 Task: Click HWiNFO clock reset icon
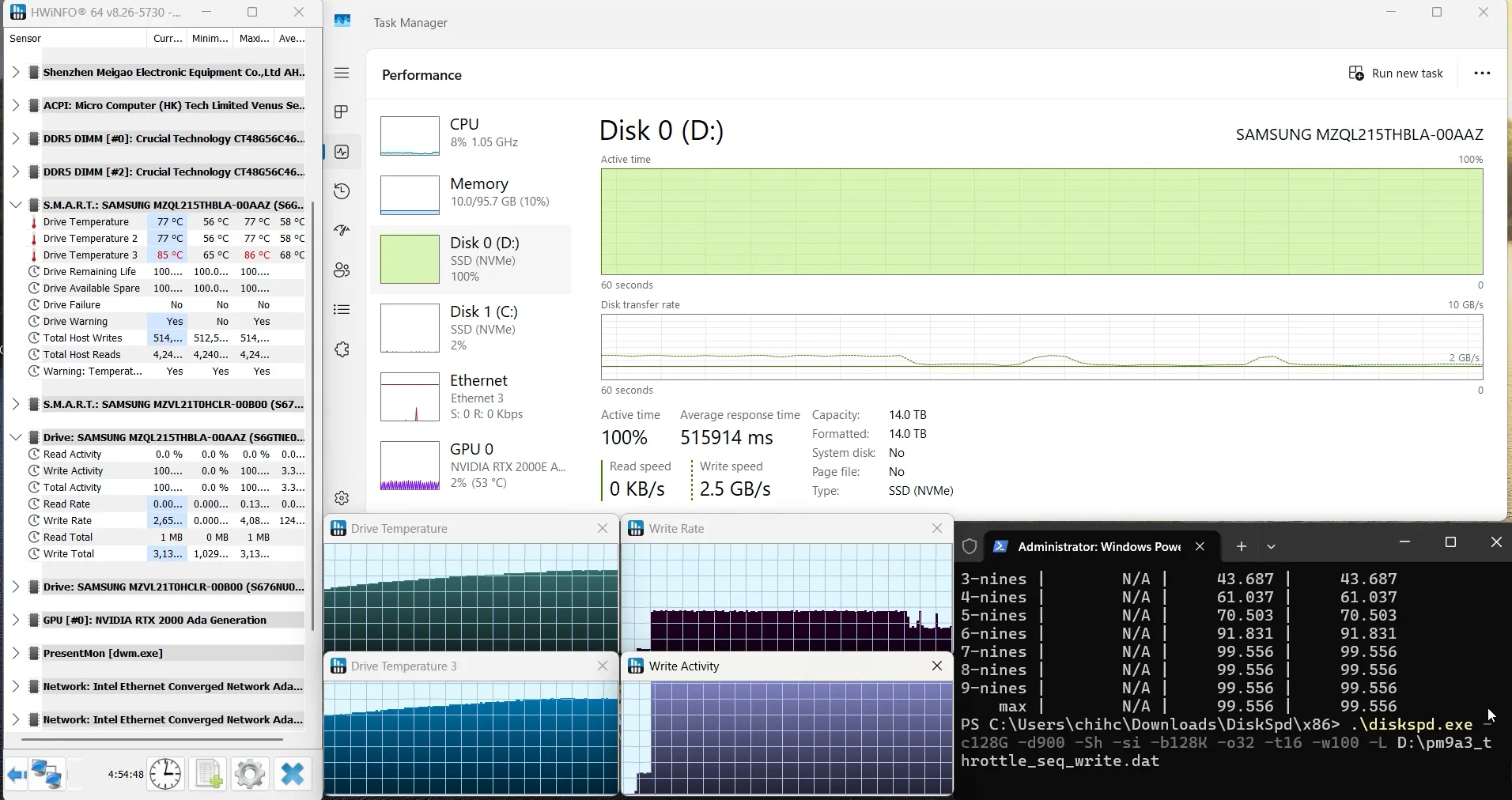(x=165, y=774)
